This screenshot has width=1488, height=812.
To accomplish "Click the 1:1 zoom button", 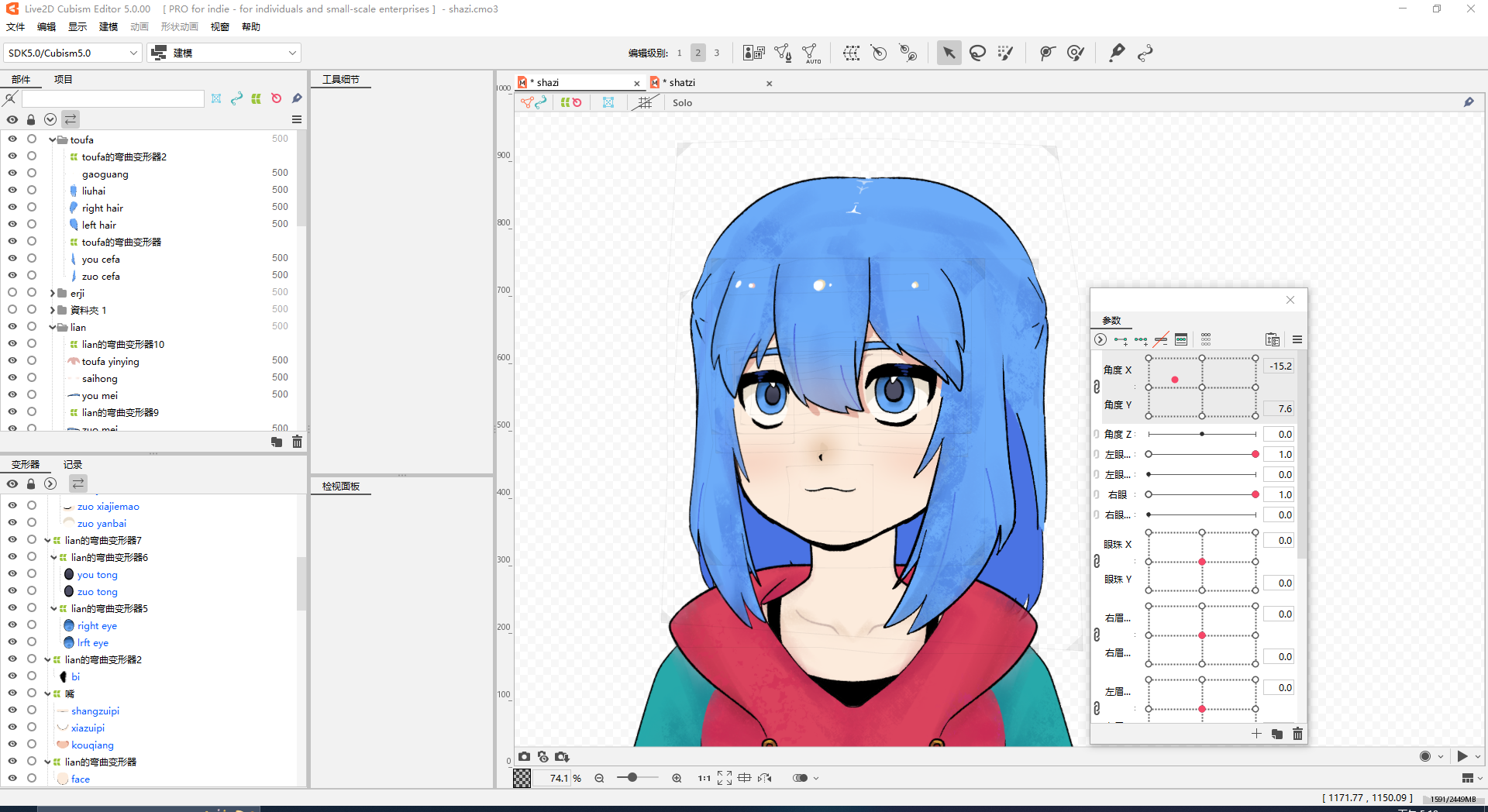I will (704, 778).
